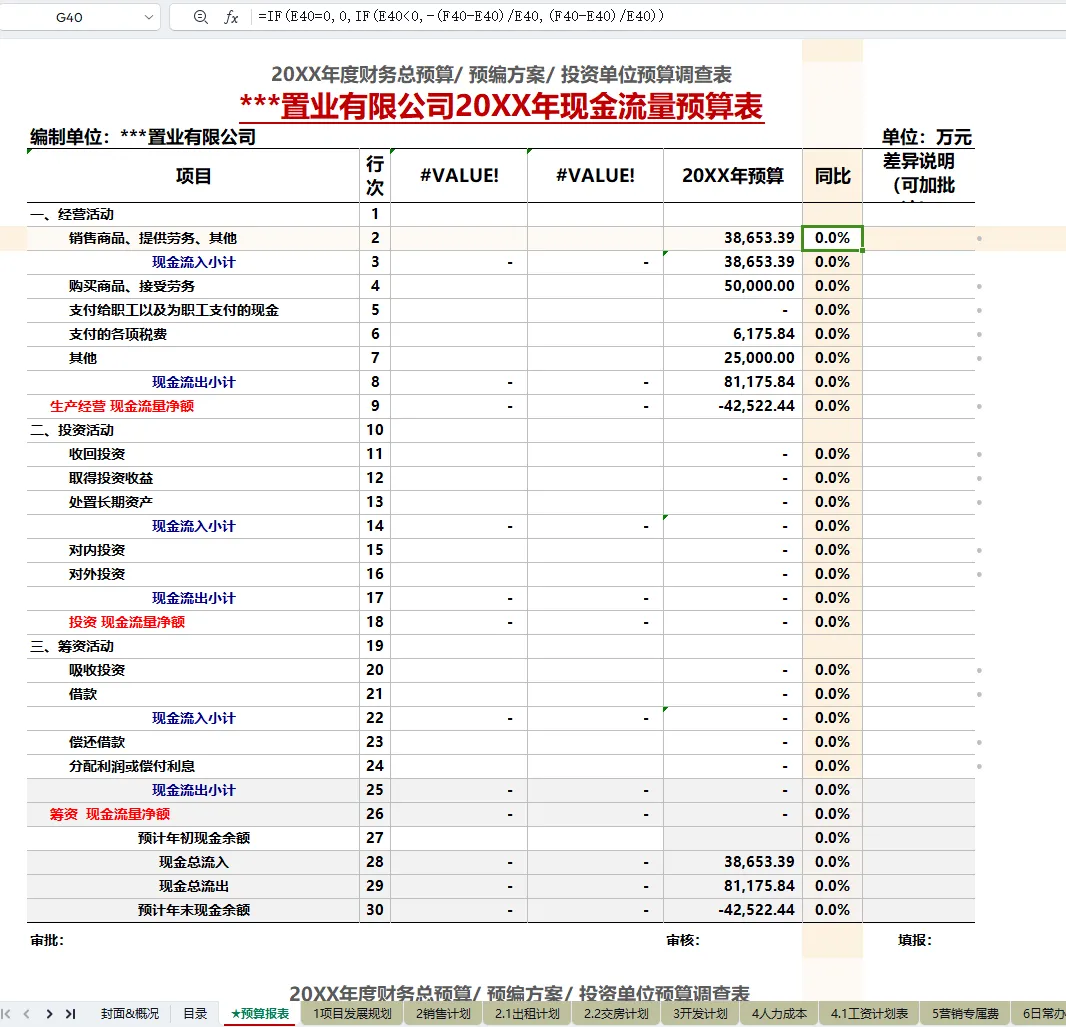Screen dimensions: 1066x1027
Task: Click the 偿还借款 row label
Action: [x=97, y=742]
